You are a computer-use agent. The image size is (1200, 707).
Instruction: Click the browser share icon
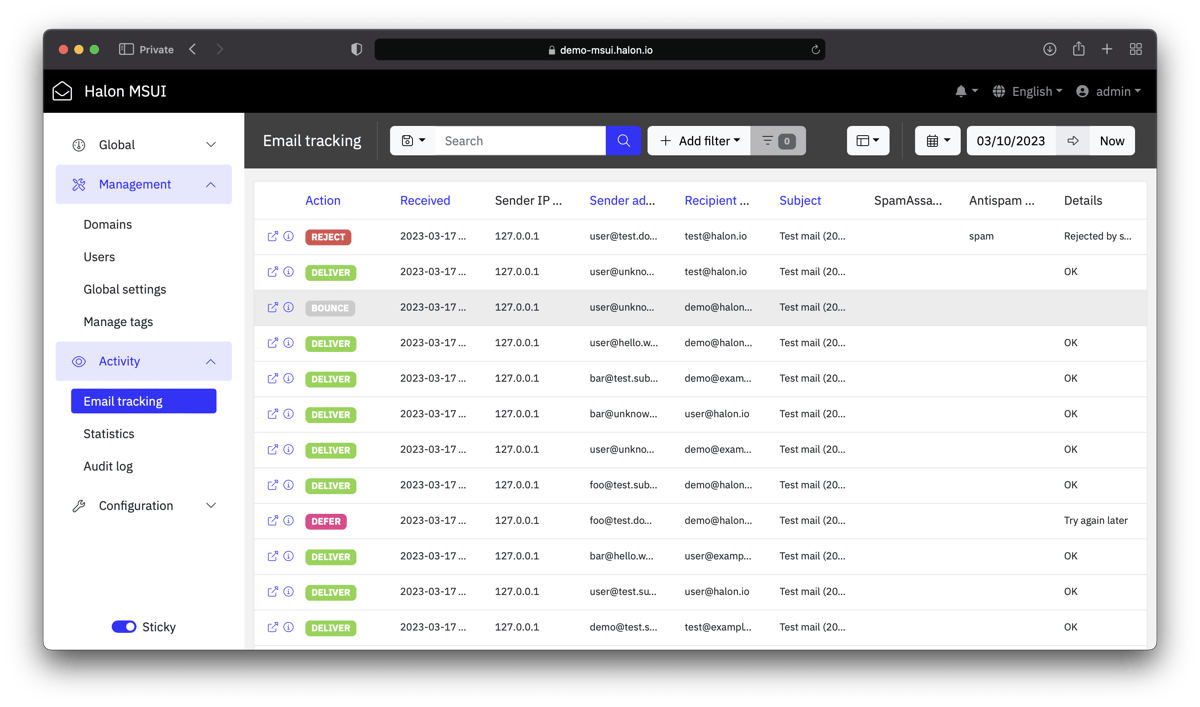pos(1078,49)
